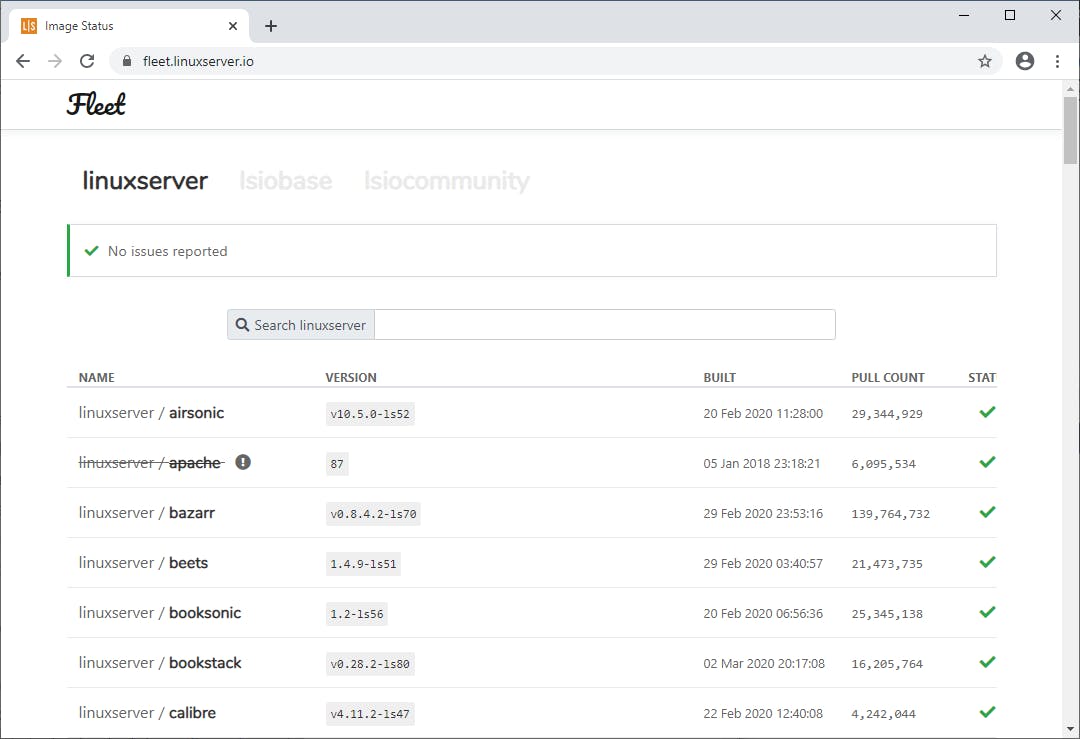
Task: Open the linuxserver / bazarr image
Action: [x=147, y=512]
